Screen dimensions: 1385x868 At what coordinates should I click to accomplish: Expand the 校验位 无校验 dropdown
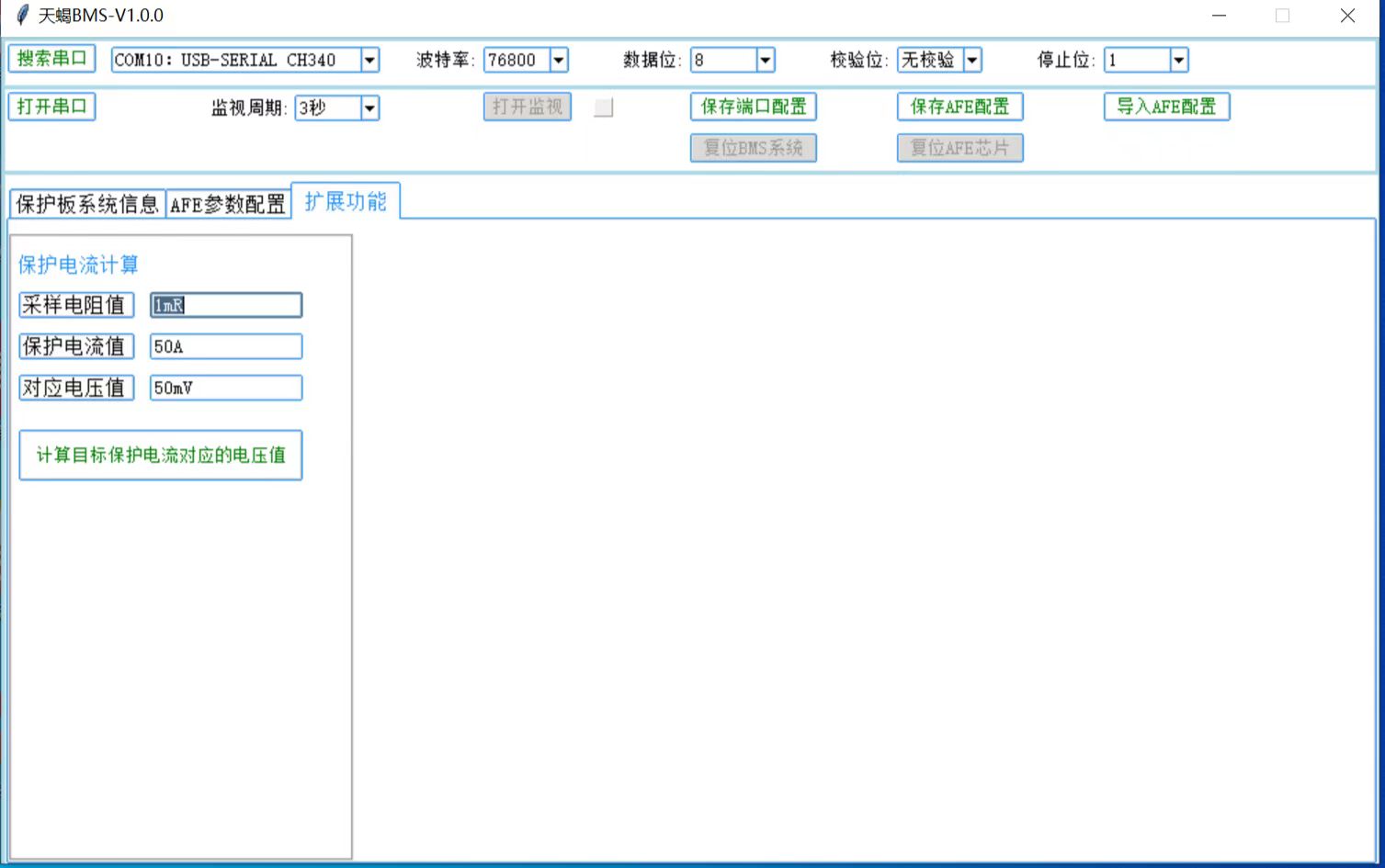click(x=971, y=61)
